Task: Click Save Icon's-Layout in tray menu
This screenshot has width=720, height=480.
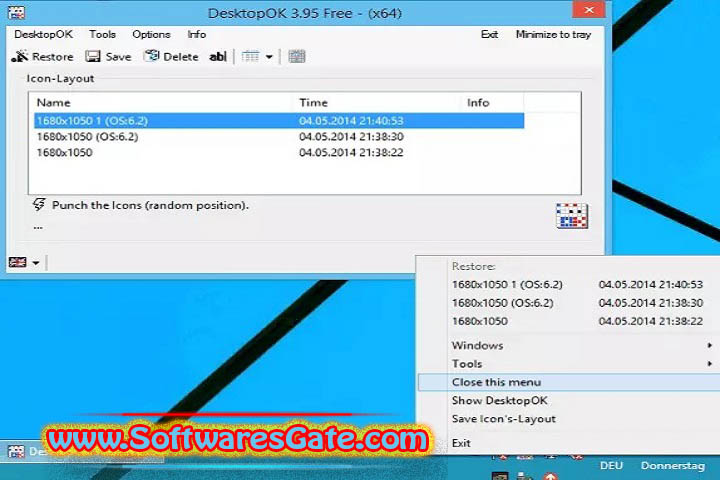Action: pos(569,419)
